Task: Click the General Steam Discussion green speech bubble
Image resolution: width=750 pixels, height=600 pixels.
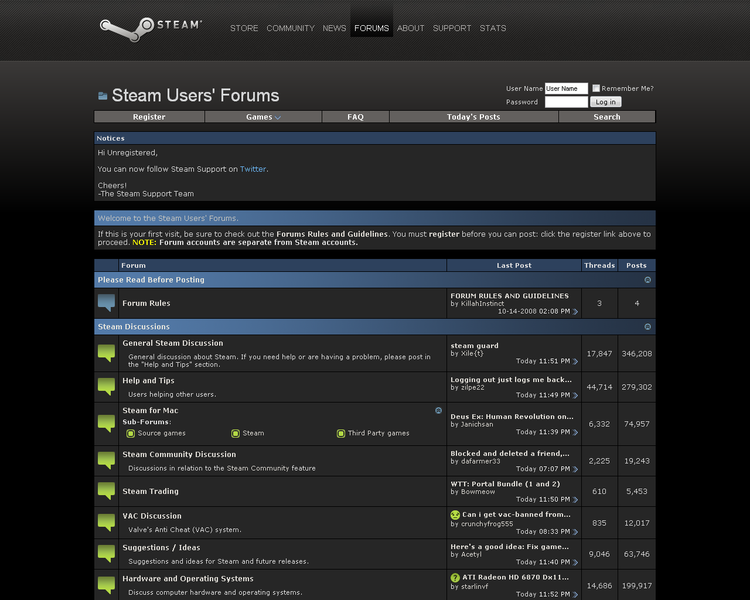Action: pos(106,353)
